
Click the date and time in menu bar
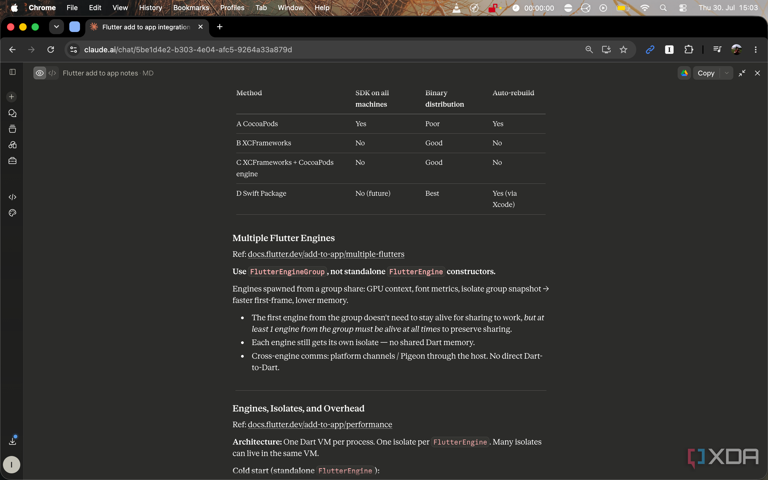pyautogui.click(x=728, y=7)
